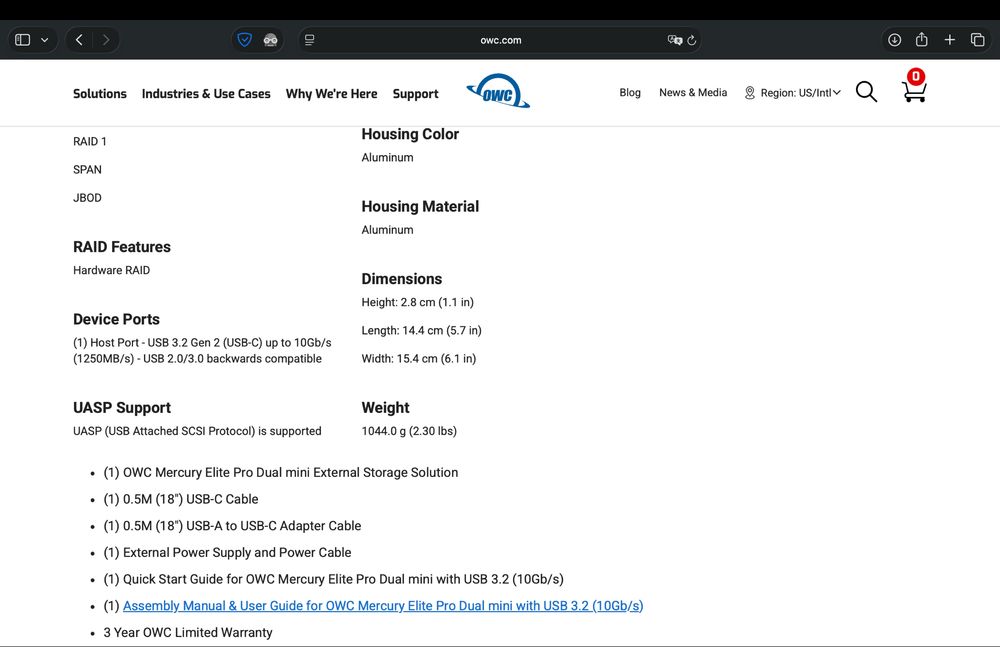Open the Solutions menu
This screenshot has height=647, width=1000.
(x=99, y=94)
